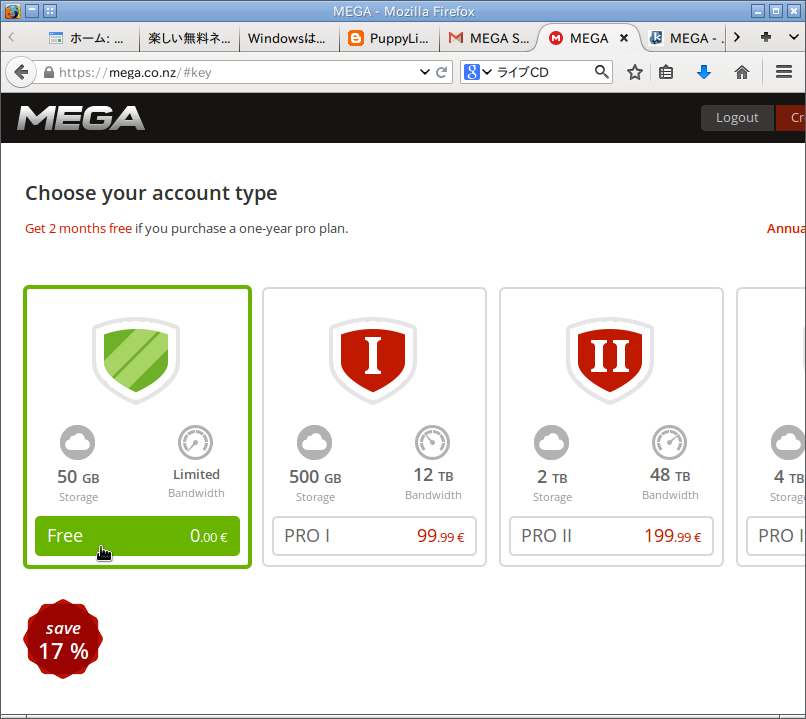806x719 pixels.
Task: Close the active MEGA tab
Action: pos(624,38)
